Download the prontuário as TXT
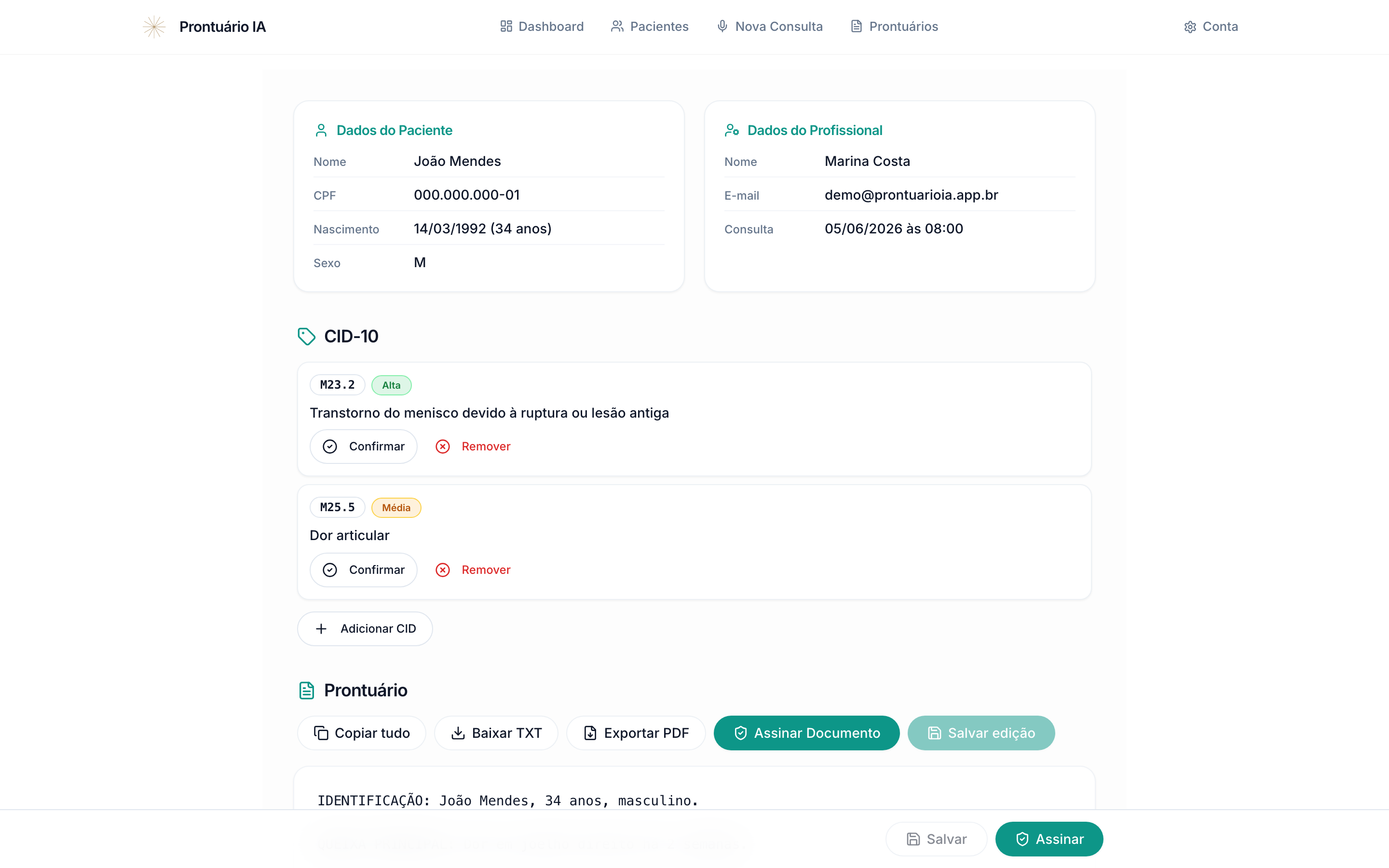1389x868 pixels. (x=496, y=733)
